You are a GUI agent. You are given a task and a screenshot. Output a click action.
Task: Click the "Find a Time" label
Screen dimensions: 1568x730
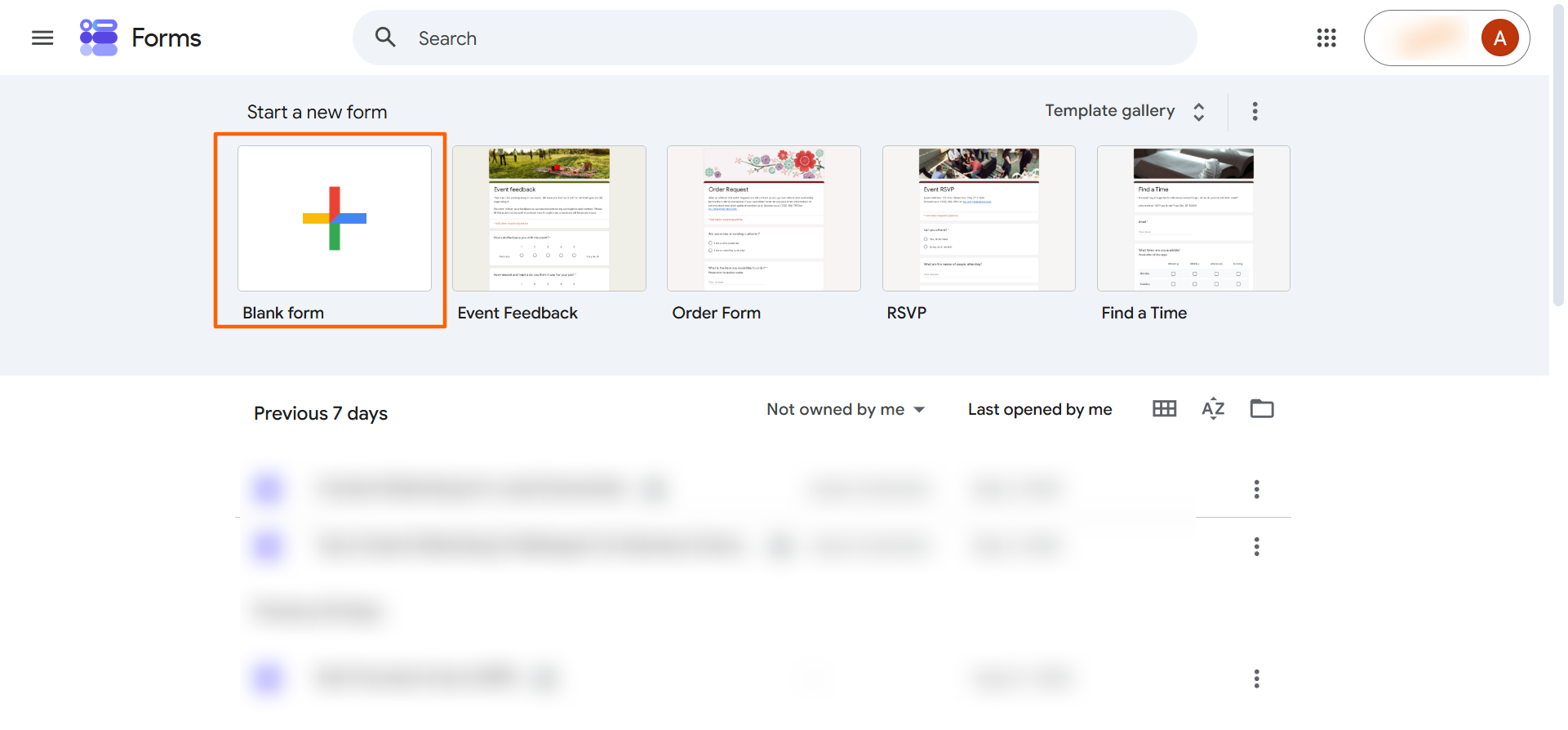[x=1144, y=313]
